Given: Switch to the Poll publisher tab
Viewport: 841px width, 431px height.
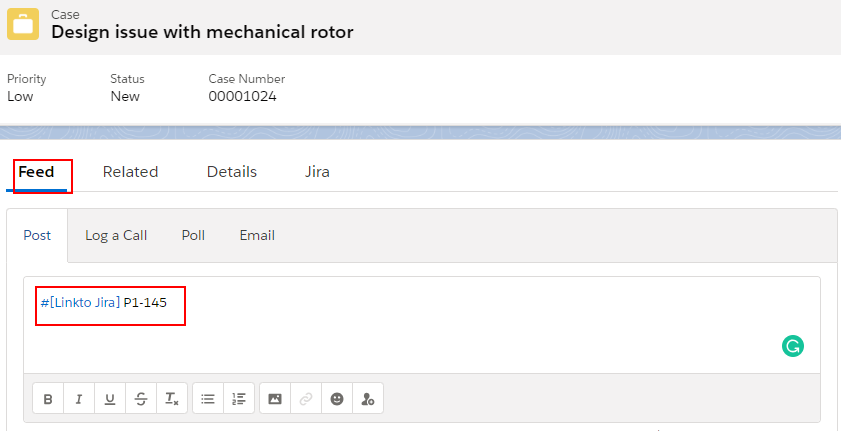Looking at the screenshot, I should 193,235.
